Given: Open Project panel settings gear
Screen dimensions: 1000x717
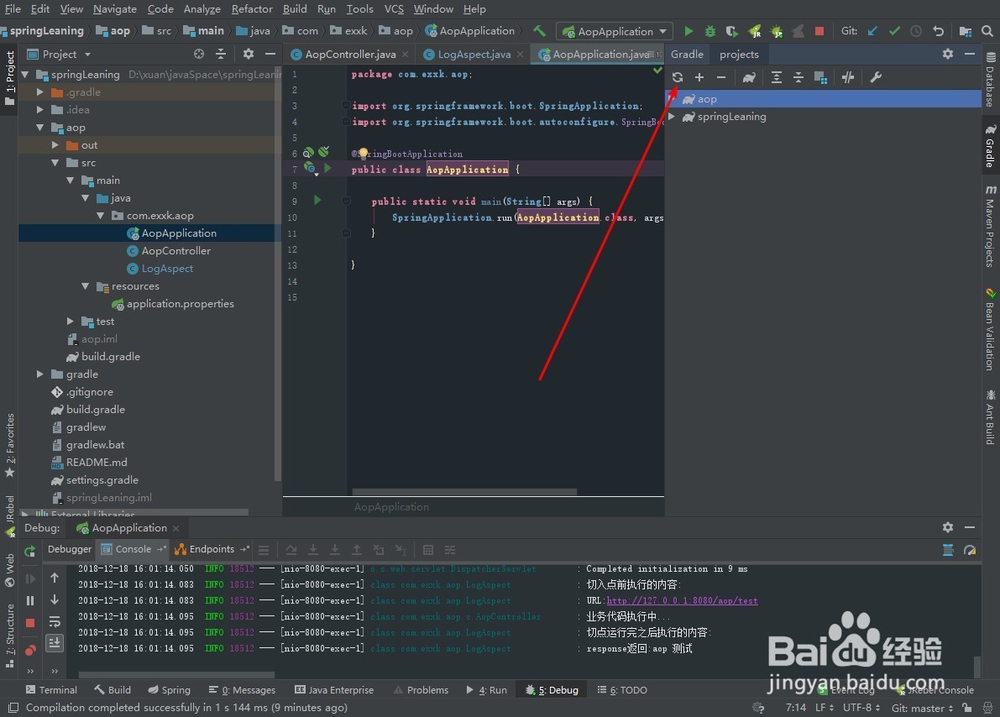Looking at the screenshot, I should 248,54.
